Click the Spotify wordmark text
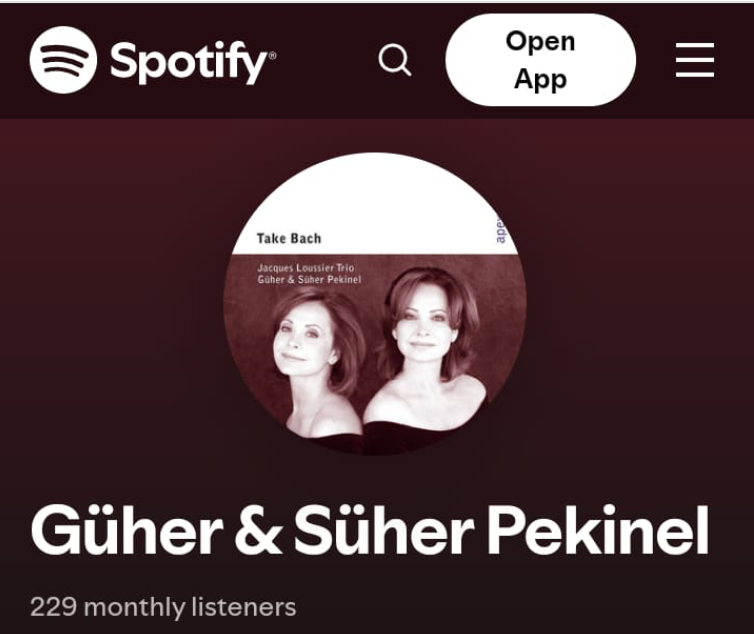 (x=188, y=62)
